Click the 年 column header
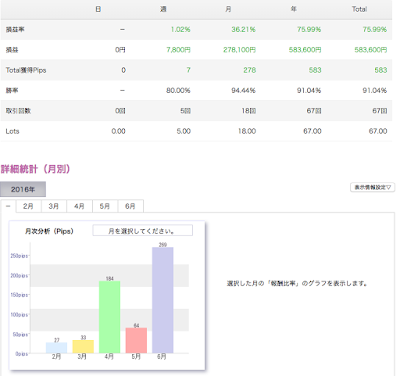Image resolution: width=400 pixels, height=376 pixels. pyautogui.click(x=294, y=9)
